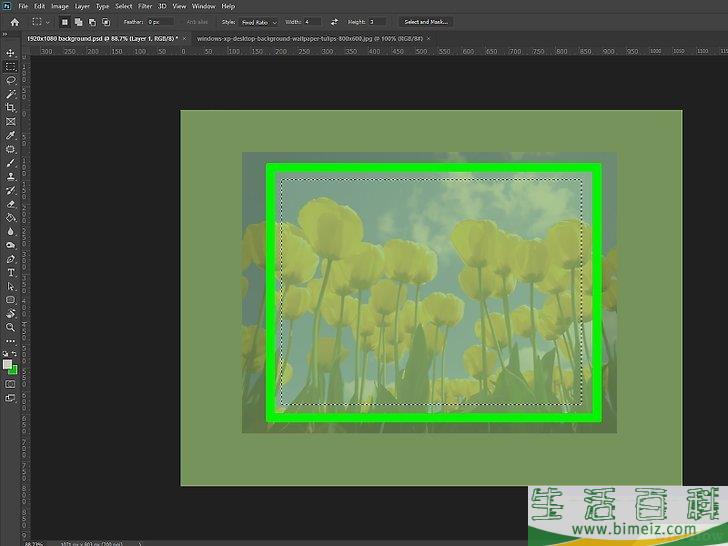Image resolution: width=728 pixels, height=546 pixels.
Task: Select the Blur tool
Action: 11,232
